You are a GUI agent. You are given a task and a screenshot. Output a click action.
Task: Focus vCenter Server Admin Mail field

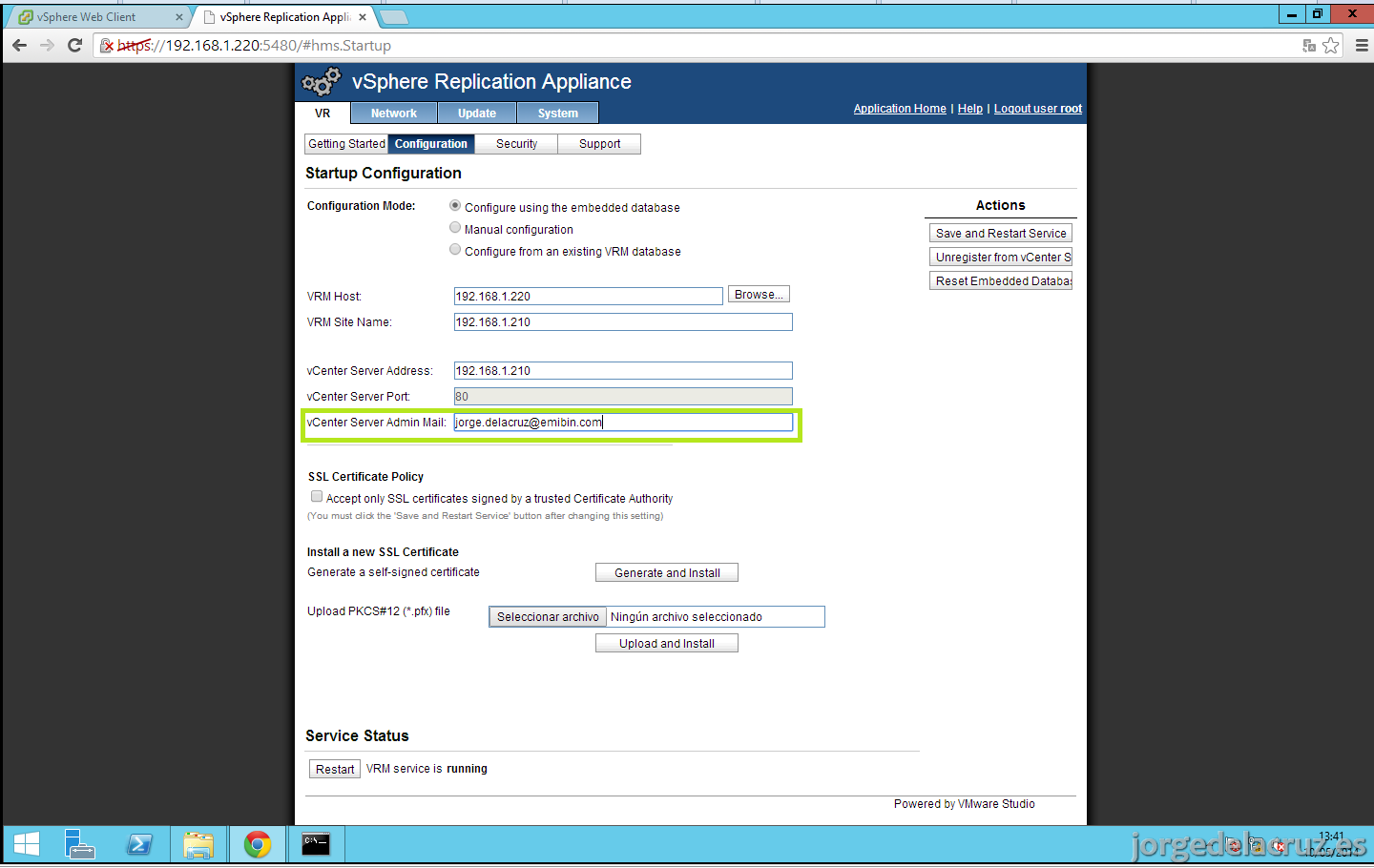click(623, 423)
